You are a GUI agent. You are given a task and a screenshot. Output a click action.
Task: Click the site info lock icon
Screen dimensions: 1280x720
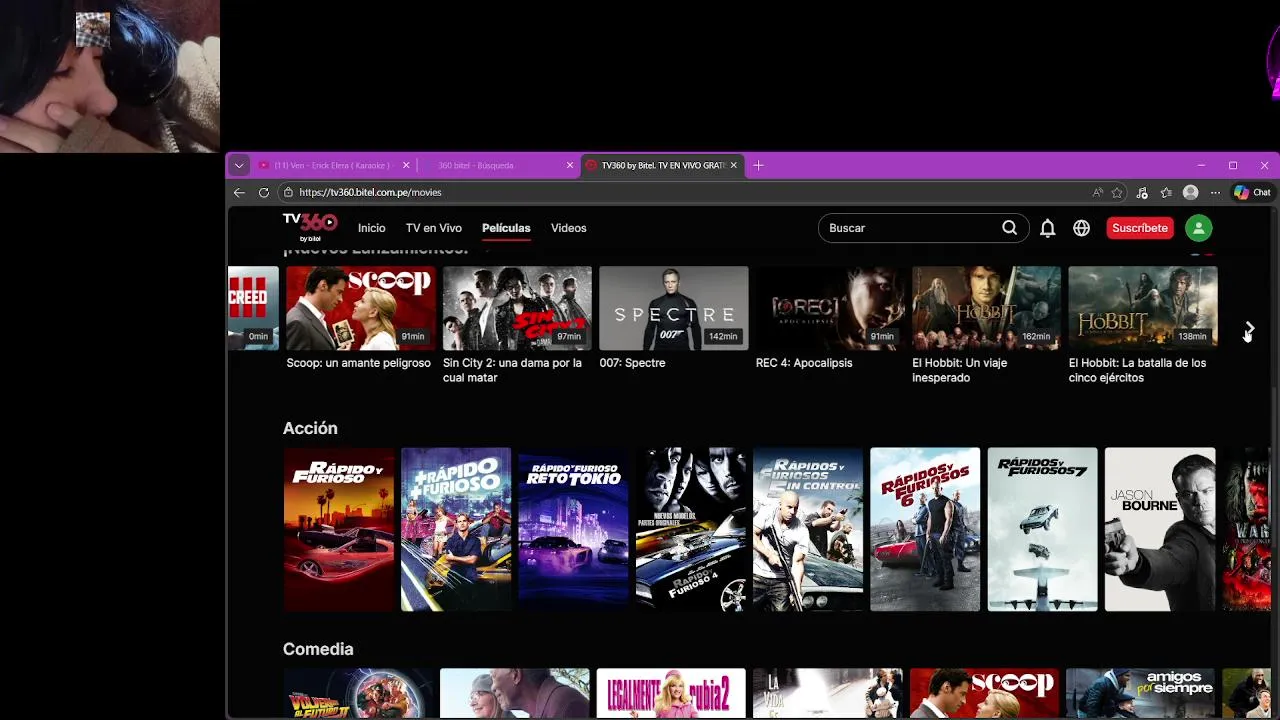tap(288, 192)
